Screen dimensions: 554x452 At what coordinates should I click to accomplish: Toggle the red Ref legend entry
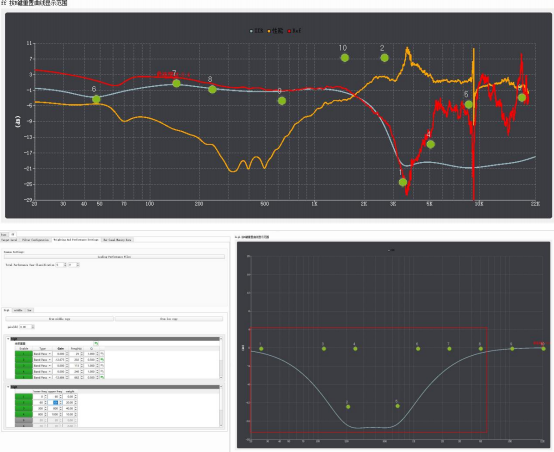click(x=294, y=31)
